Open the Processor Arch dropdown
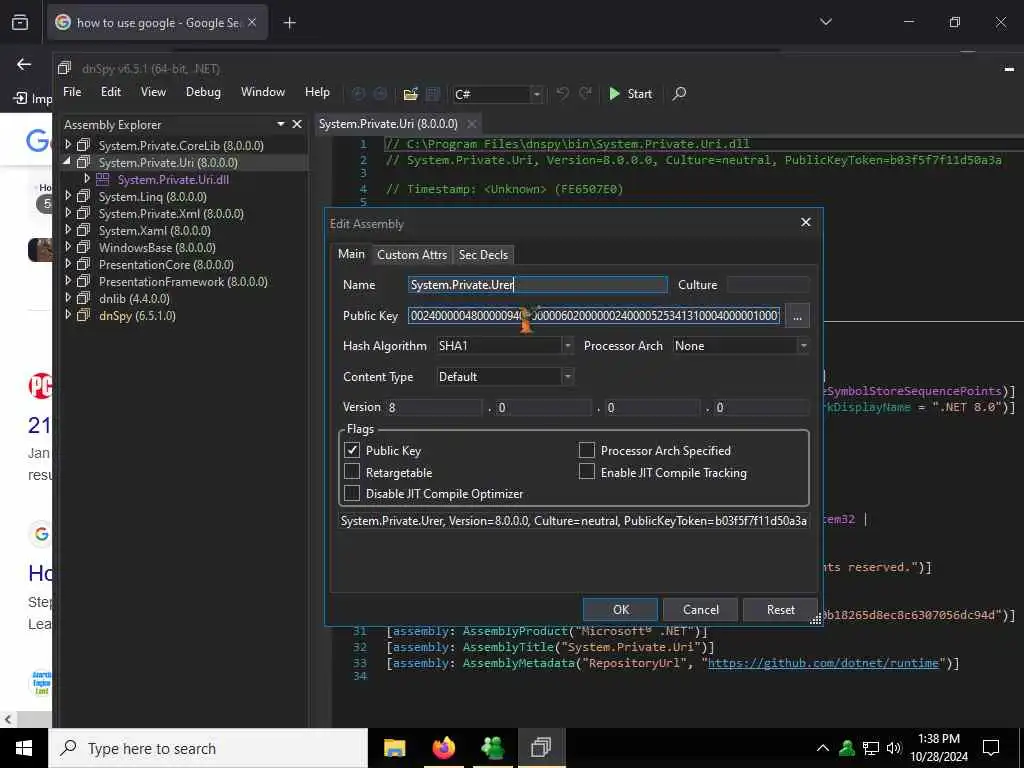 (x=741, y=345)
